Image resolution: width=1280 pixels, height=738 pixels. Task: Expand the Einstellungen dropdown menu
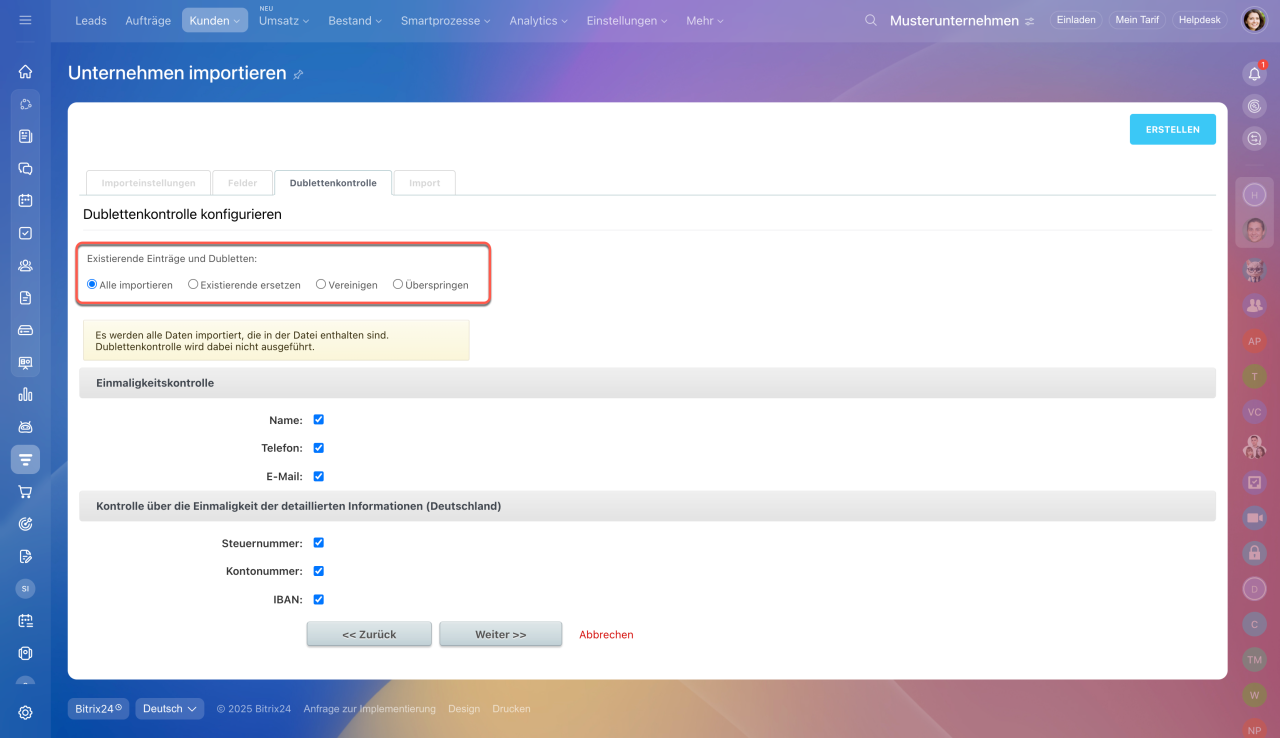pos(628,20)
